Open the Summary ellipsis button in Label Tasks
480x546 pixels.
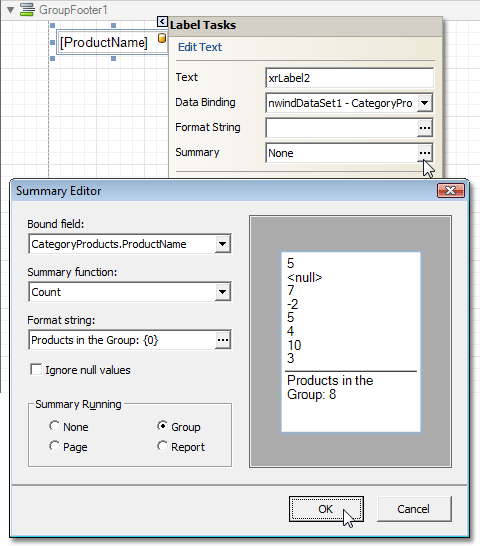coord(425,153)
